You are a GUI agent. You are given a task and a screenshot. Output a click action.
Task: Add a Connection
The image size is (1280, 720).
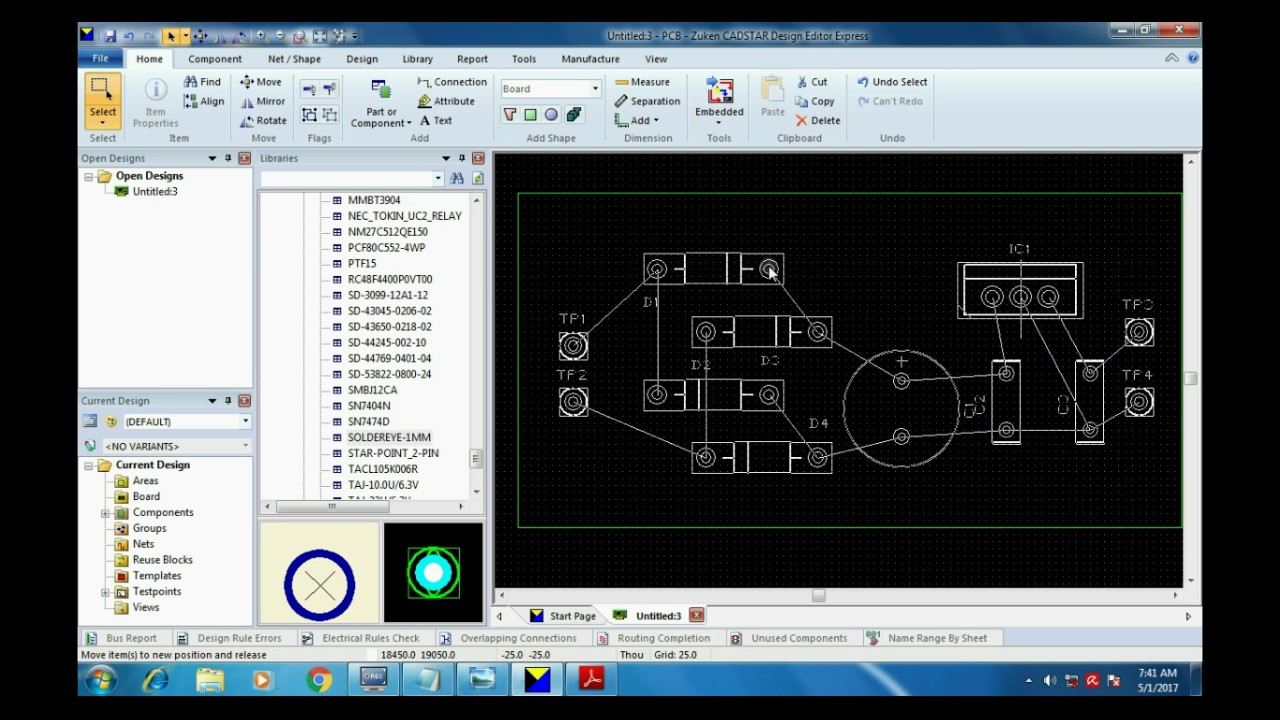452,82
